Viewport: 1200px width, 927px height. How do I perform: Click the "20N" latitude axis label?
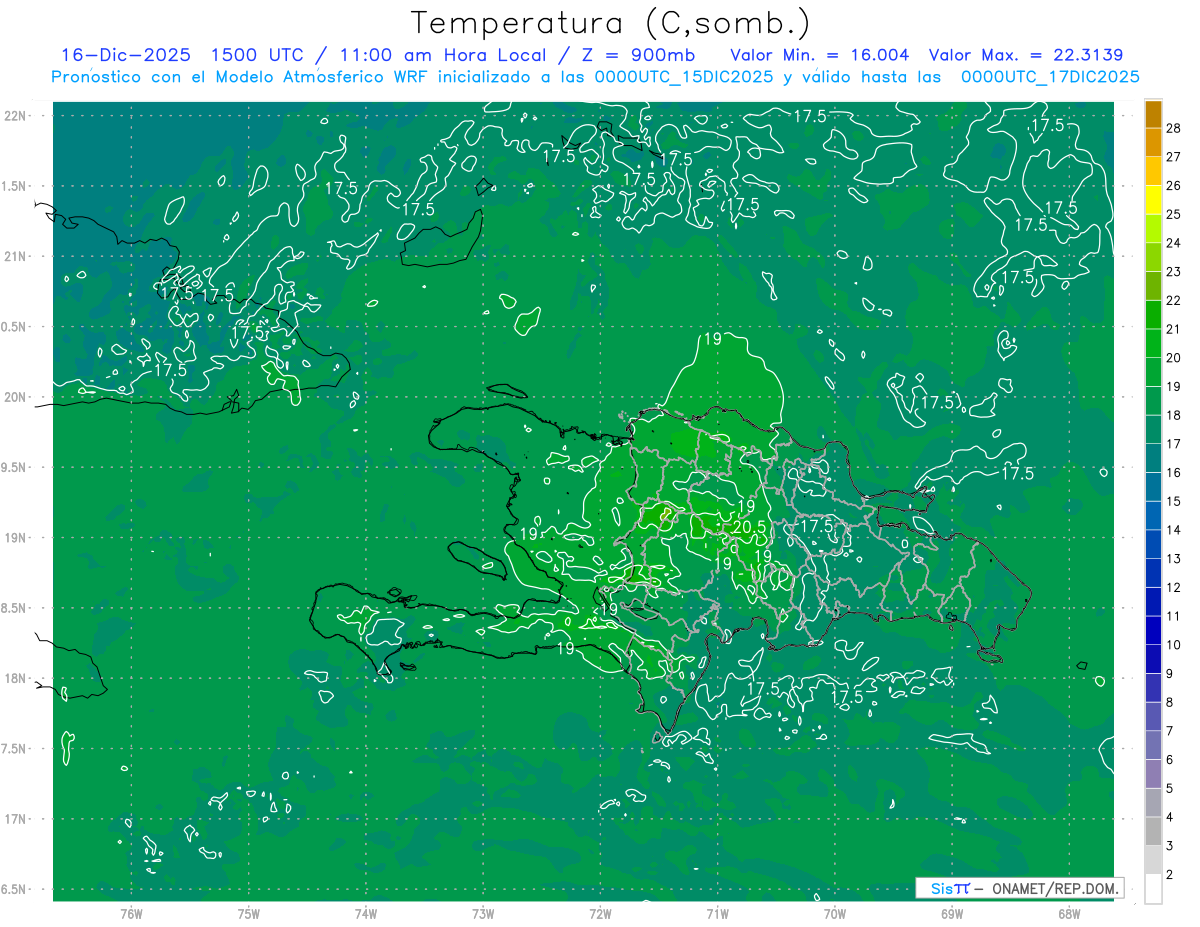tap(14, 397)
